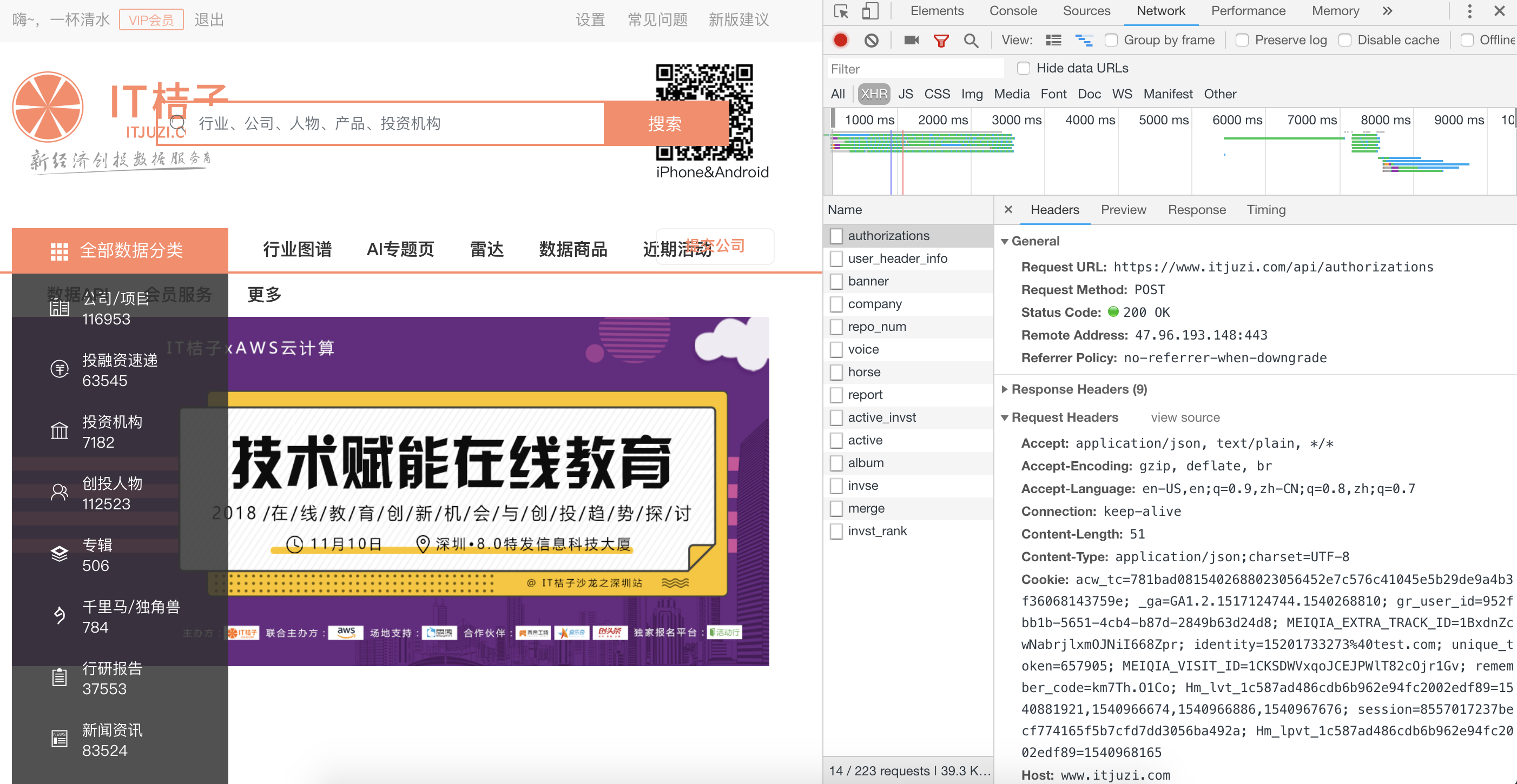Image resolution: width=1517 pixels, height=784 pixels.
Task: Tick the Offline checkbox
Action: (1466, 40)
